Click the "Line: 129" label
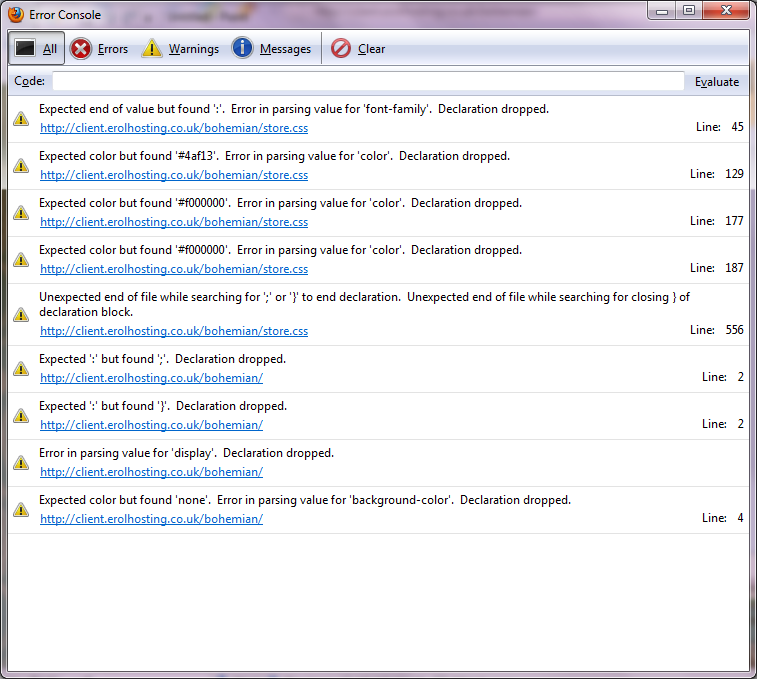The image size is (757, 679). 716,174
